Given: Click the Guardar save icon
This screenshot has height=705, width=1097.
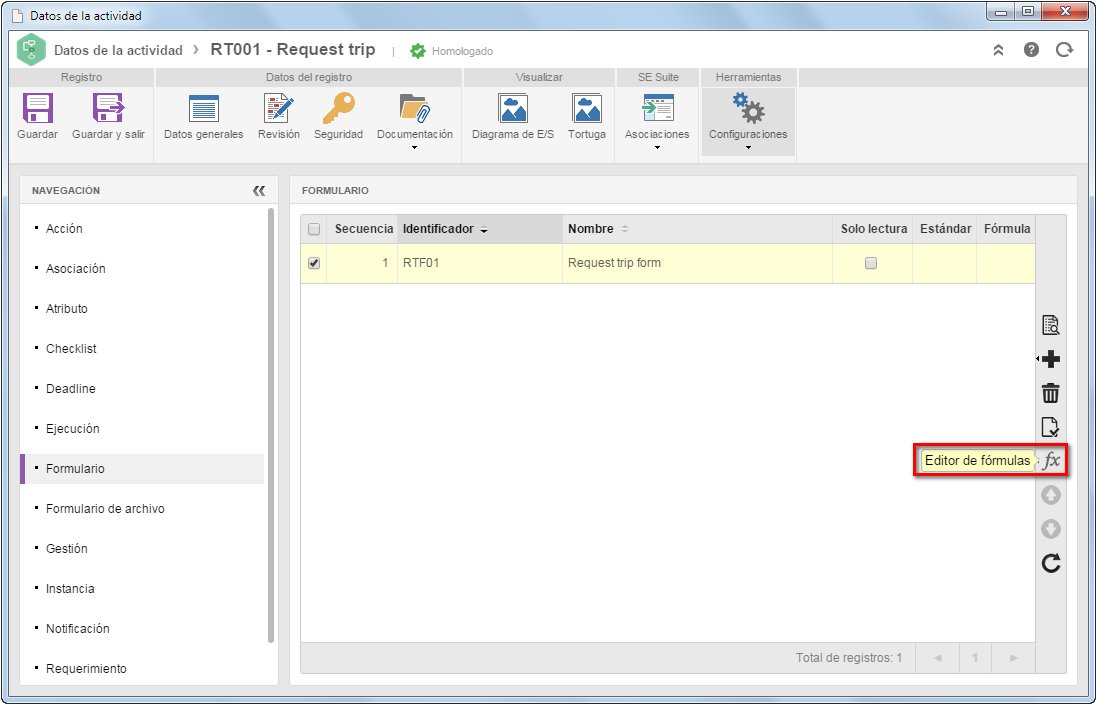Looking at the screenshot, I should pos(38,108).
